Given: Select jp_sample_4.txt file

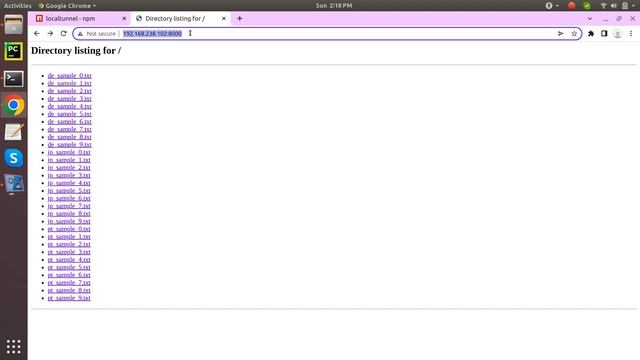Looking at the screenshot, I should click(x=69, y=183).
